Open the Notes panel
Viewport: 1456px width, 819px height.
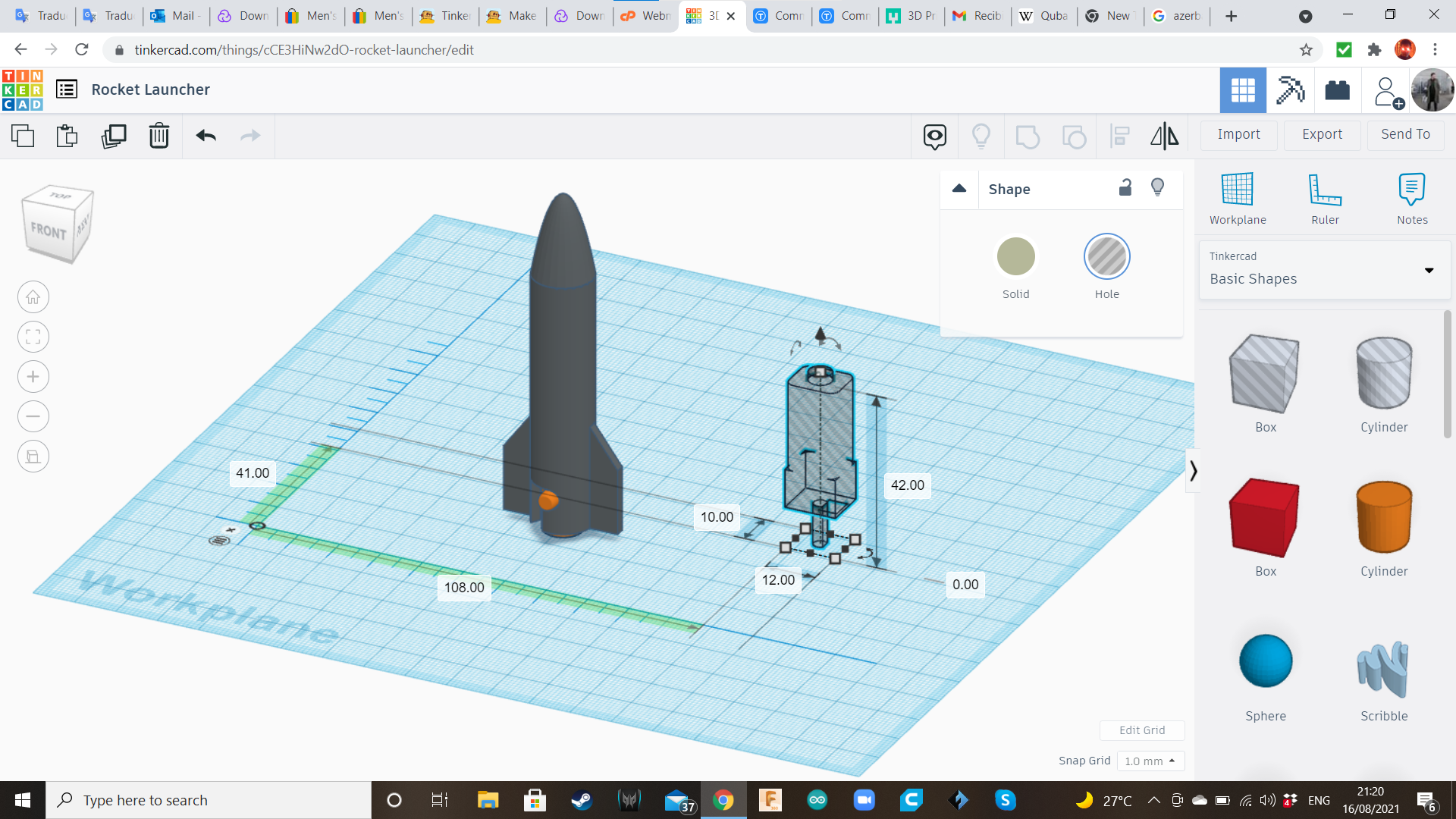(1411, 197)
